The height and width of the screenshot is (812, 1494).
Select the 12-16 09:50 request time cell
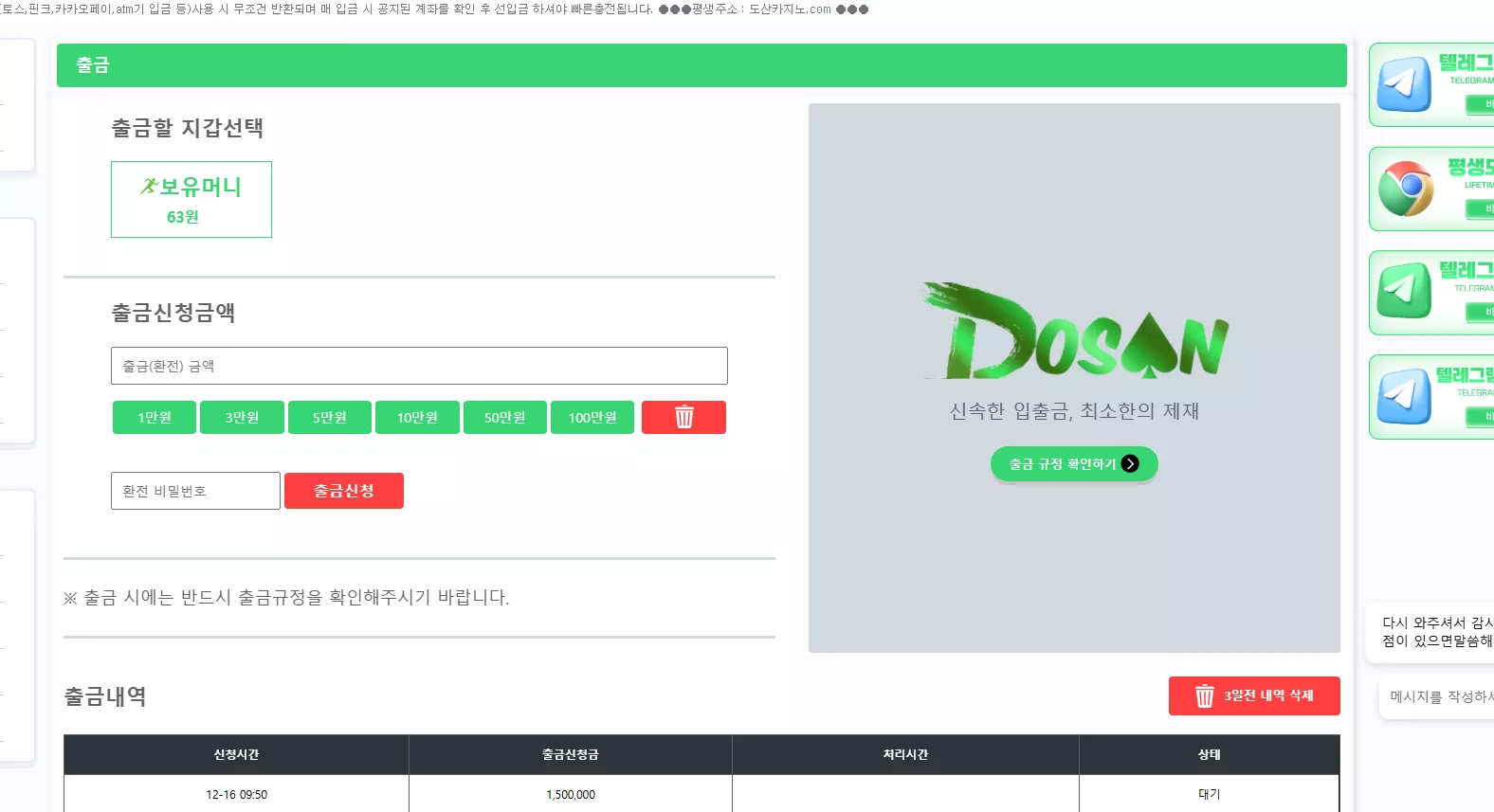(x=237, y=794)
